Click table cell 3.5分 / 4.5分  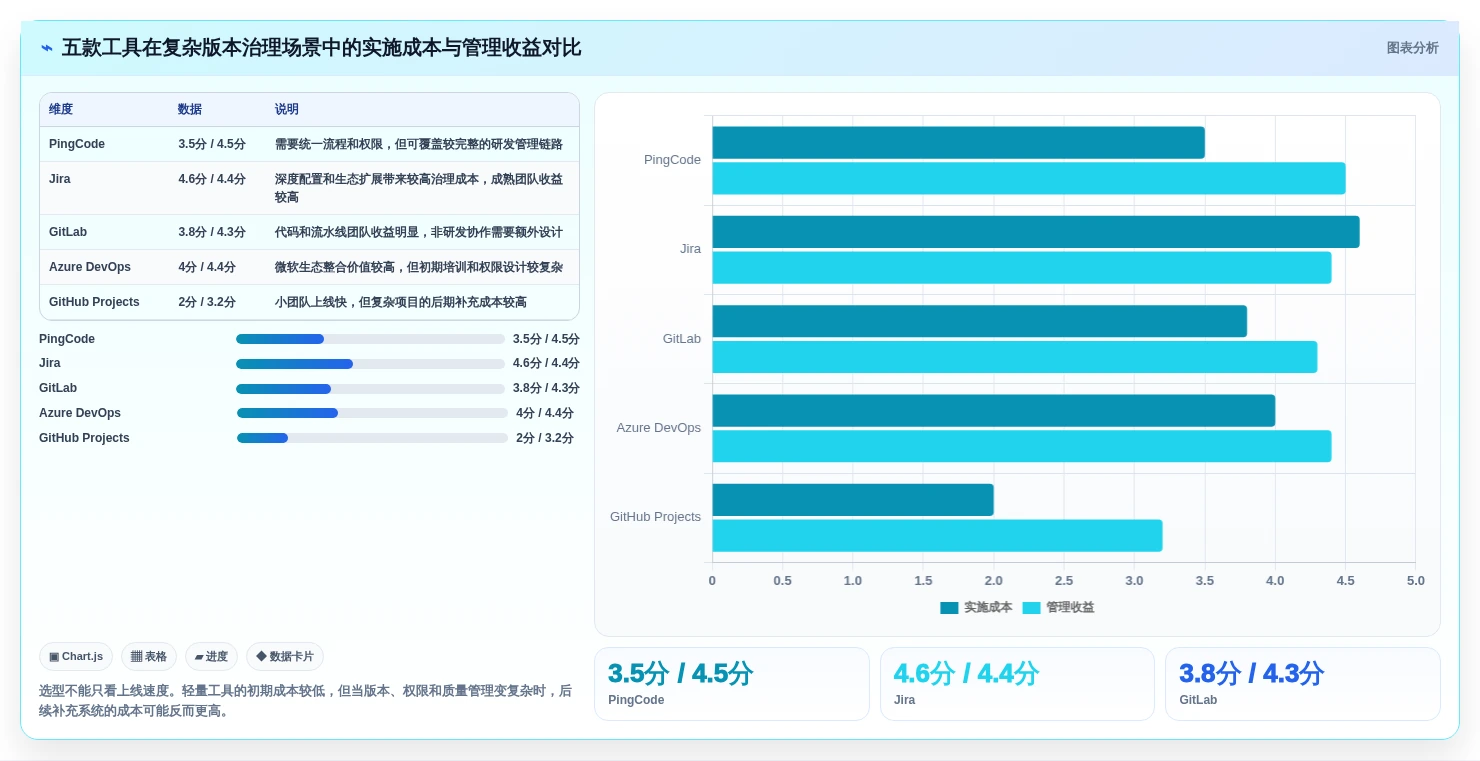[212, 144]
